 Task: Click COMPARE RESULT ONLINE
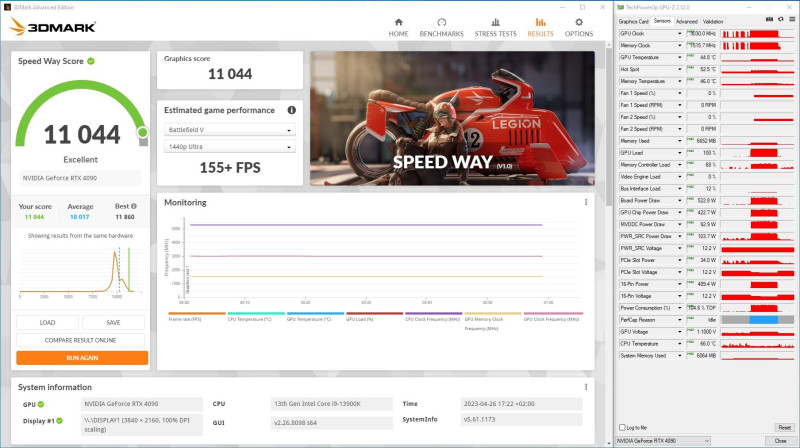tap(80, 340)
